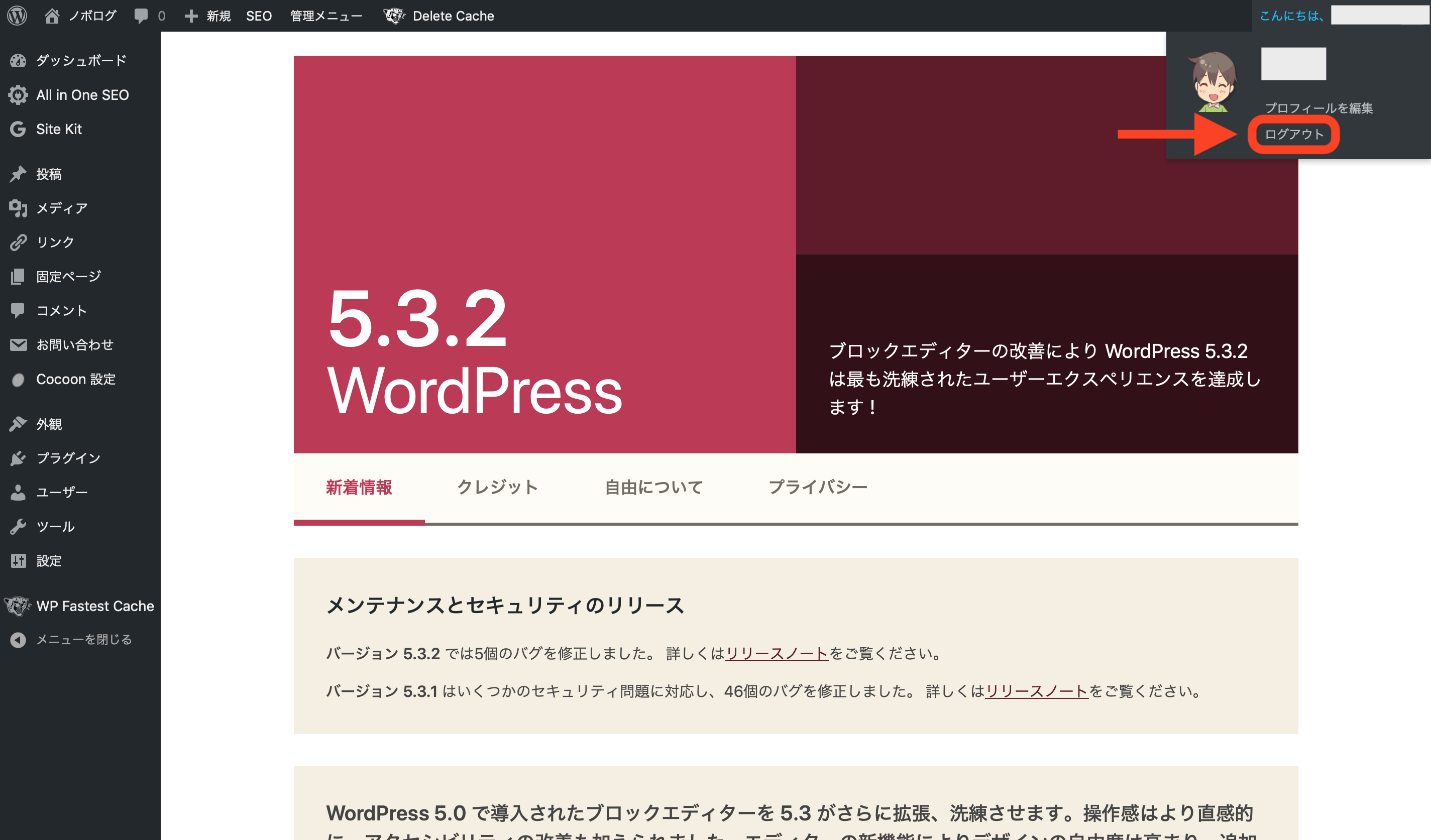The image size is (1431, 840).
Task: Open the comments bubble icon in admin bar
Action: (x=141, y=16)
